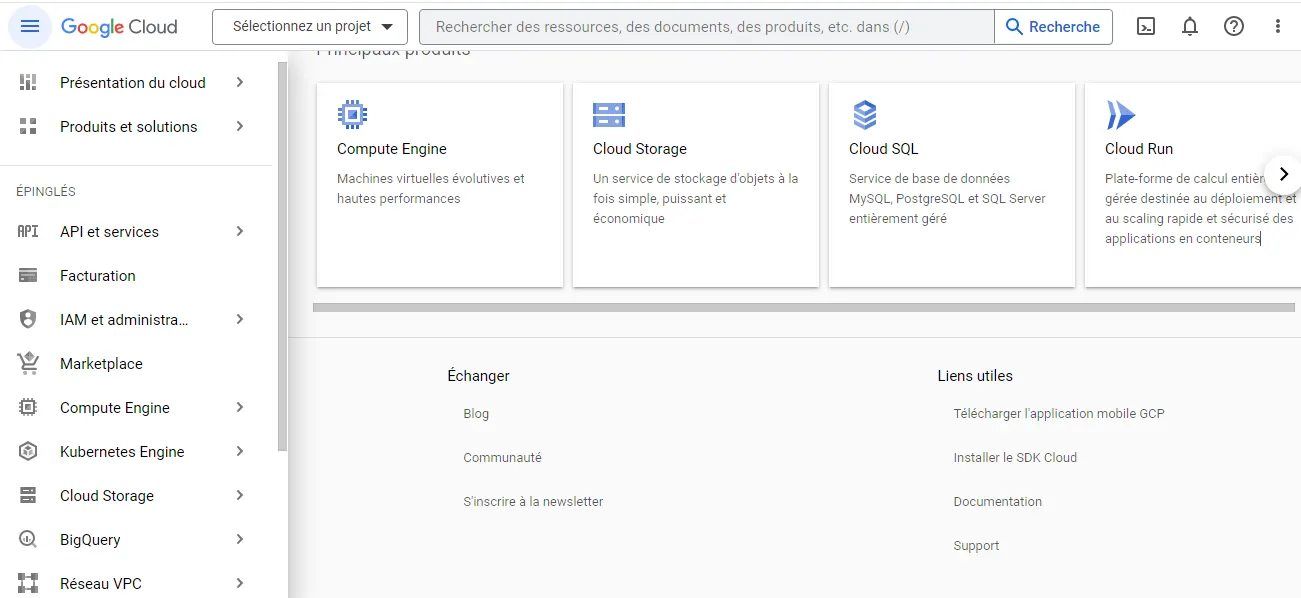Advance the product carousel with next arrow
The image size is (1301, 598).
1283,174
